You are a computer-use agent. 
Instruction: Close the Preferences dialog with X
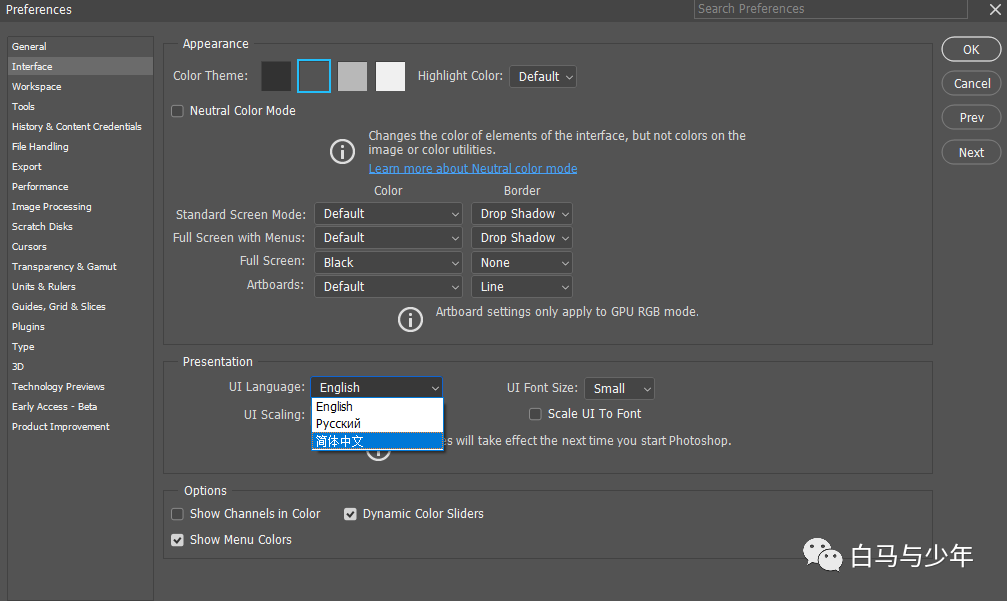pos(995,9)
